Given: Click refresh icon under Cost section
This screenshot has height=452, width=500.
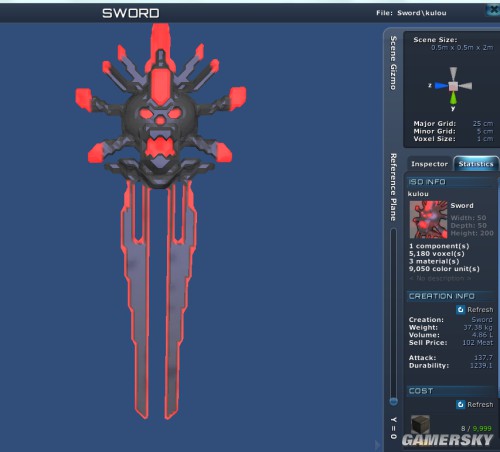Looking at the screenshot, I should (461, 404).
